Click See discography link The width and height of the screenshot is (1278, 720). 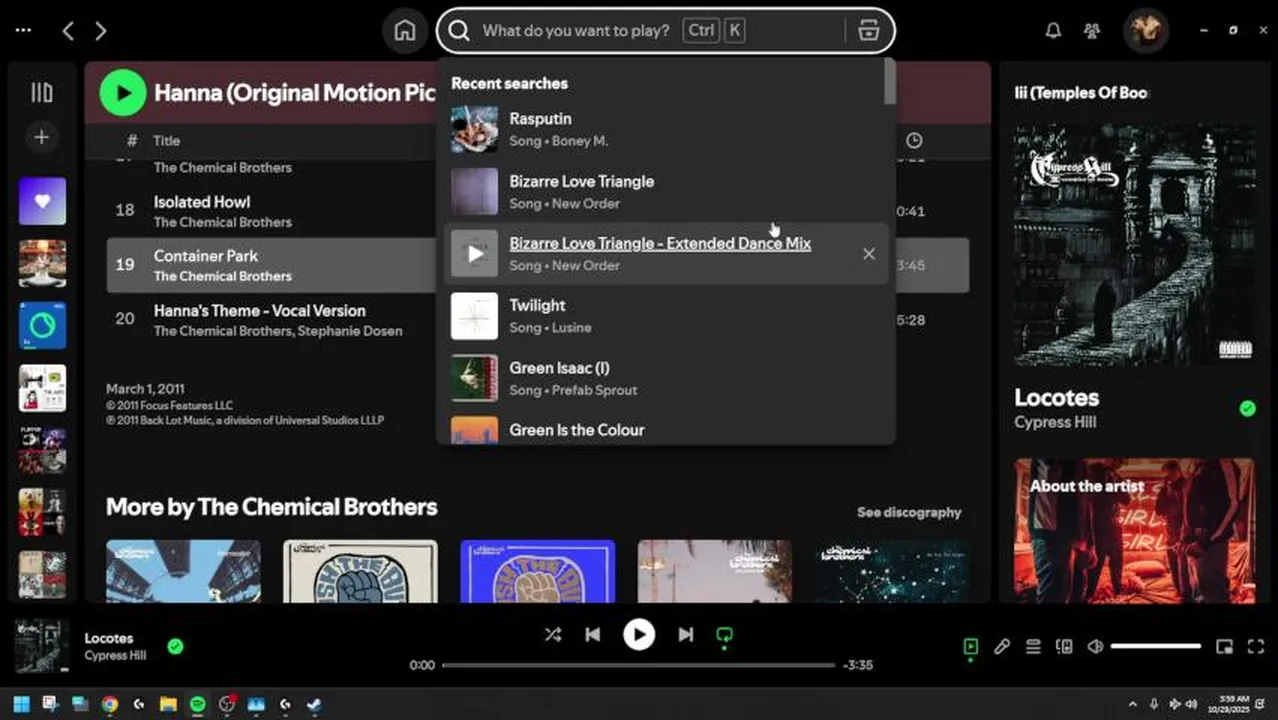[x=909, y=512]
